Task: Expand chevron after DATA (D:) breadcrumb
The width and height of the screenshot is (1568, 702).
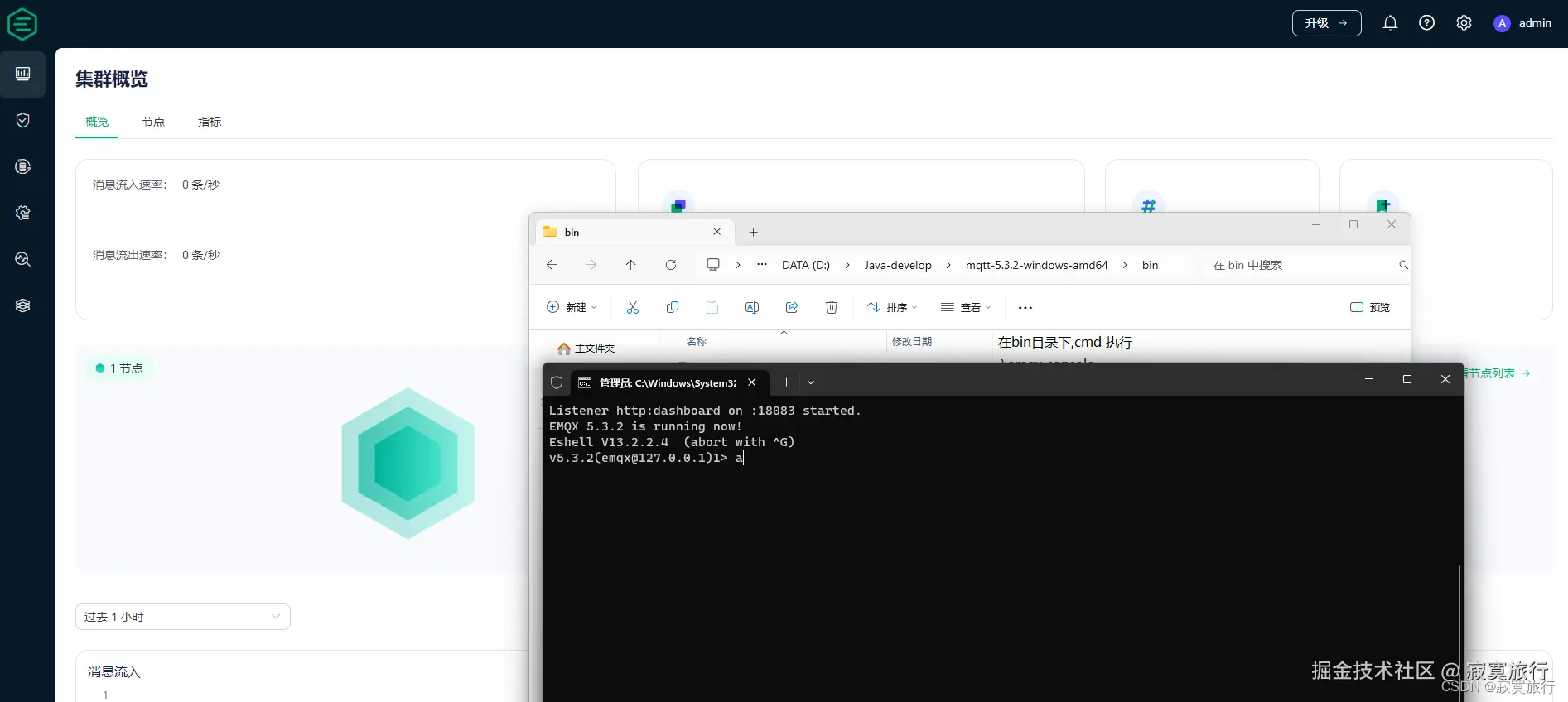Action: [847, 265]
